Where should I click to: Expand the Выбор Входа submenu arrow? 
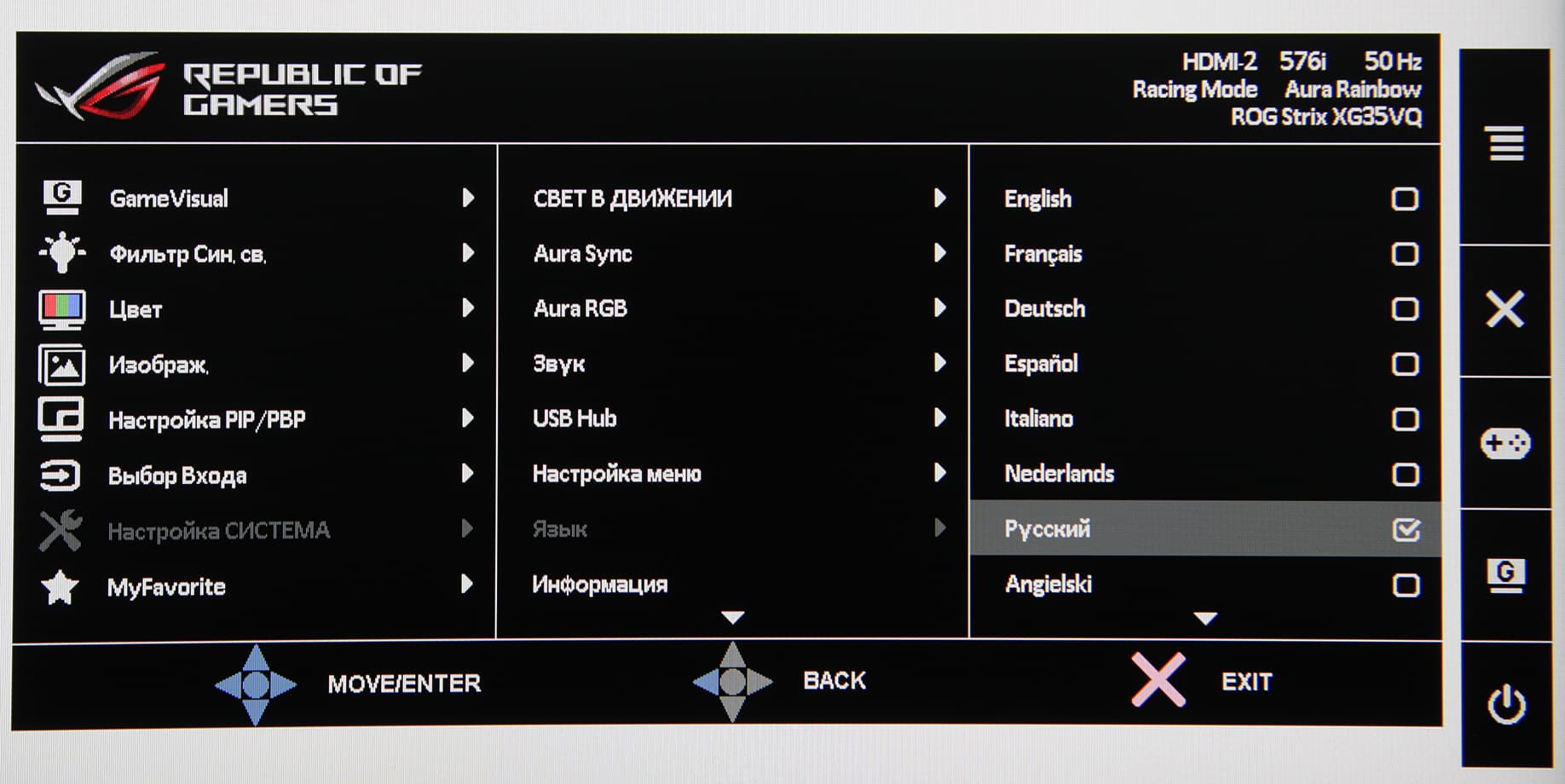coord(467,474)
